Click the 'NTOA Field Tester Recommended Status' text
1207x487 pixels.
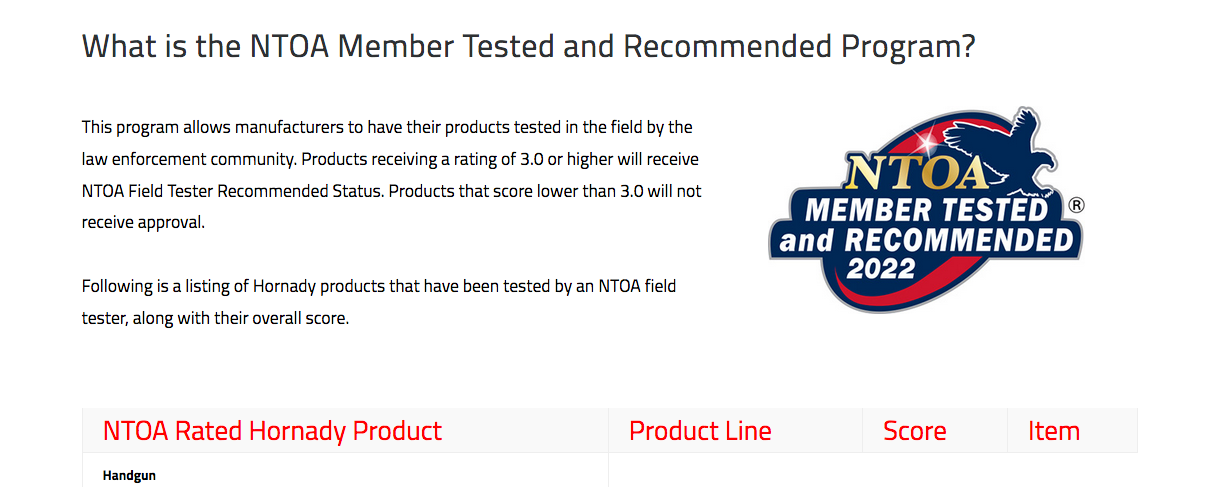point(231,191)
